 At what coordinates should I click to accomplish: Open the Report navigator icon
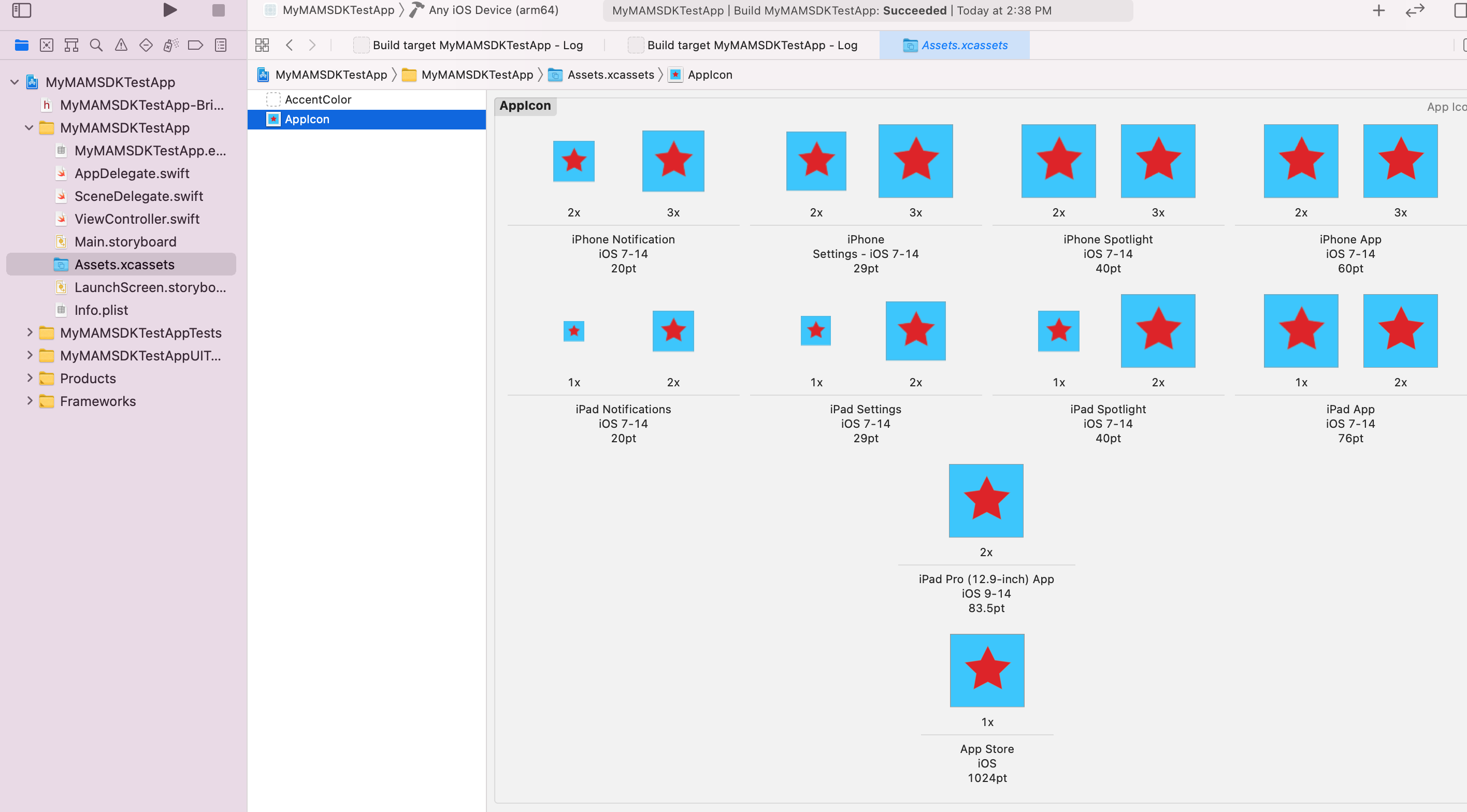[221, 45]
